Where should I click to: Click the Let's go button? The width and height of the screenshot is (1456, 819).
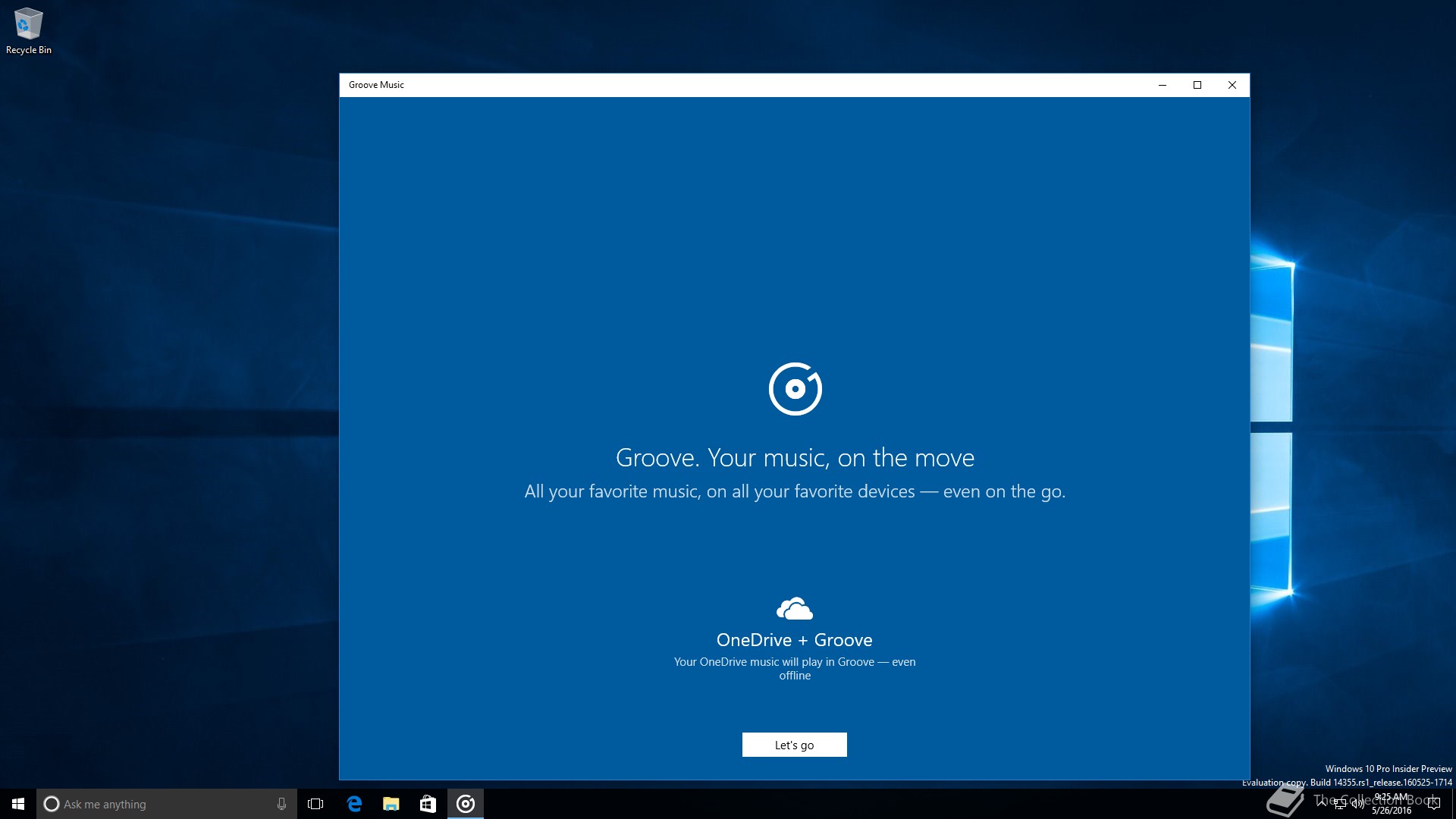tap(794, 745)
